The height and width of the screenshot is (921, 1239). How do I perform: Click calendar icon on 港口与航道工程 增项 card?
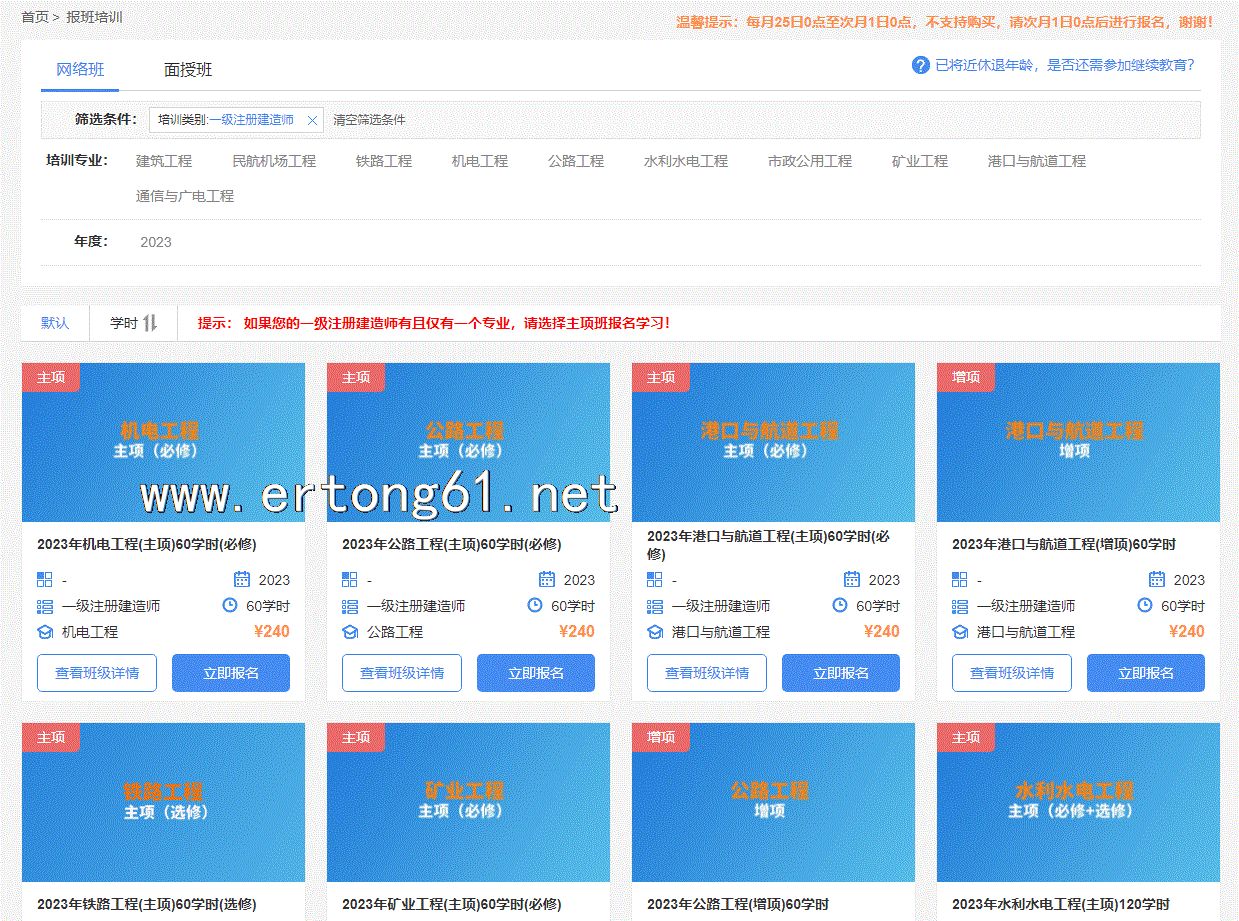[x=1157, y=579]
